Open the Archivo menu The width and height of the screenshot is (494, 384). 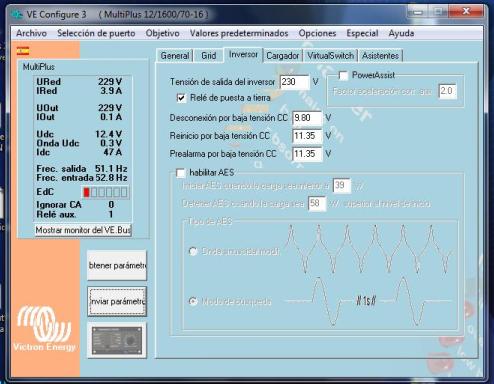point(31,33)
